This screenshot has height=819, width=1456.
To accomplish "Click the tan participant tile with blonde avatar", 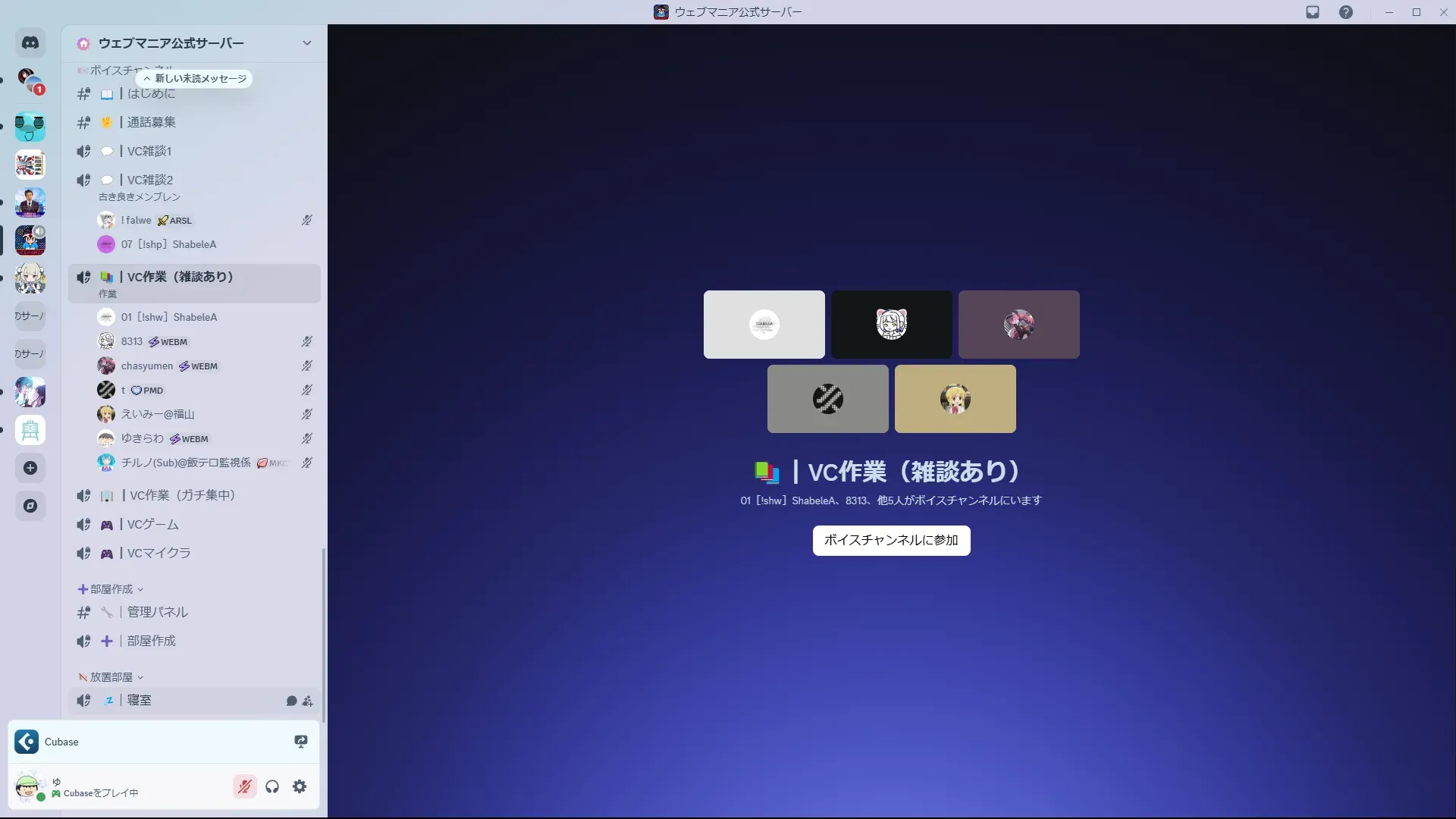I will click(955, 399).
